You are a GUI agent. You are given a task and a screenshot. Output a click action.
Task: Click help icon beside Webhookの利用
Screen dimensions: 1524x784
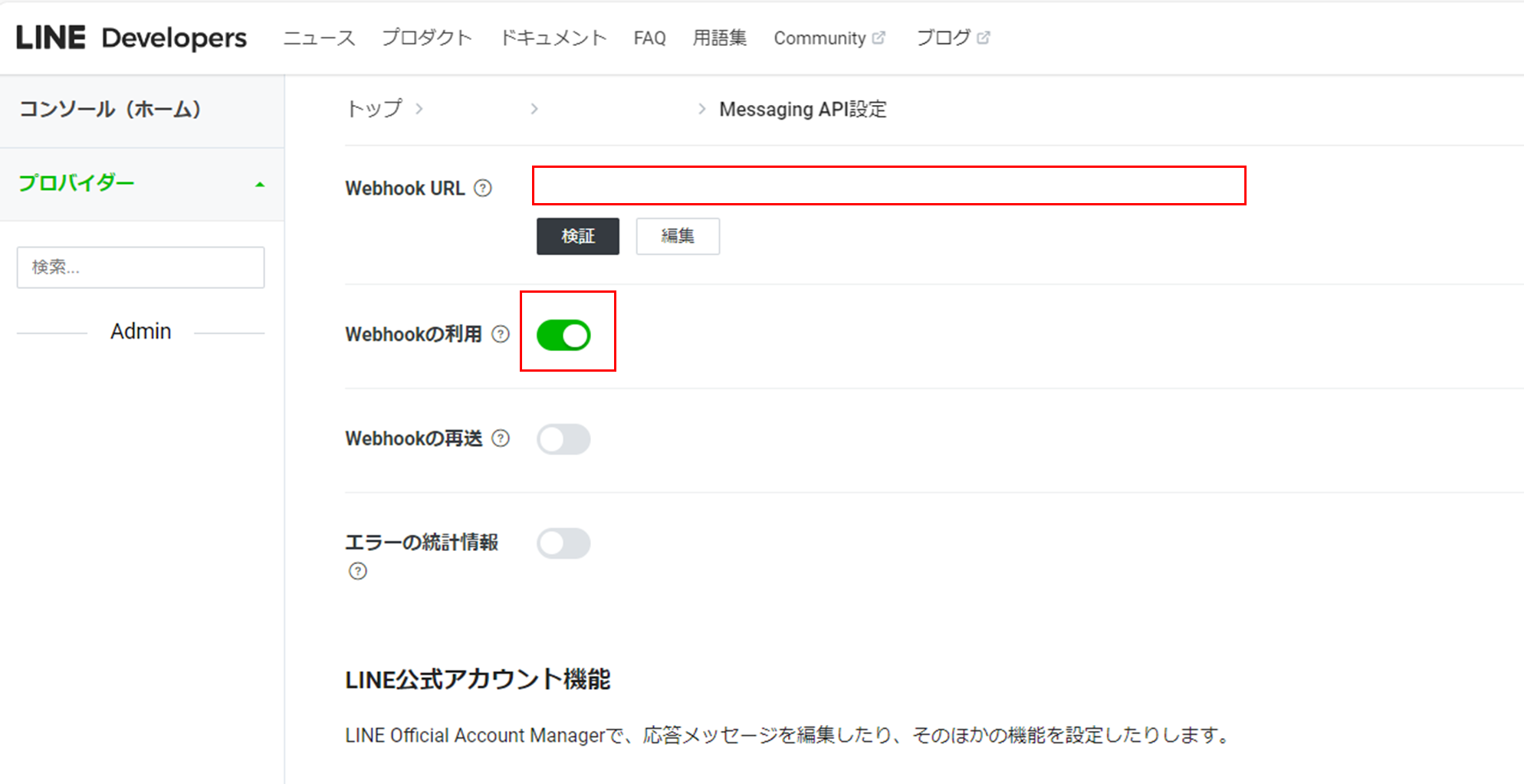[501, 334]
